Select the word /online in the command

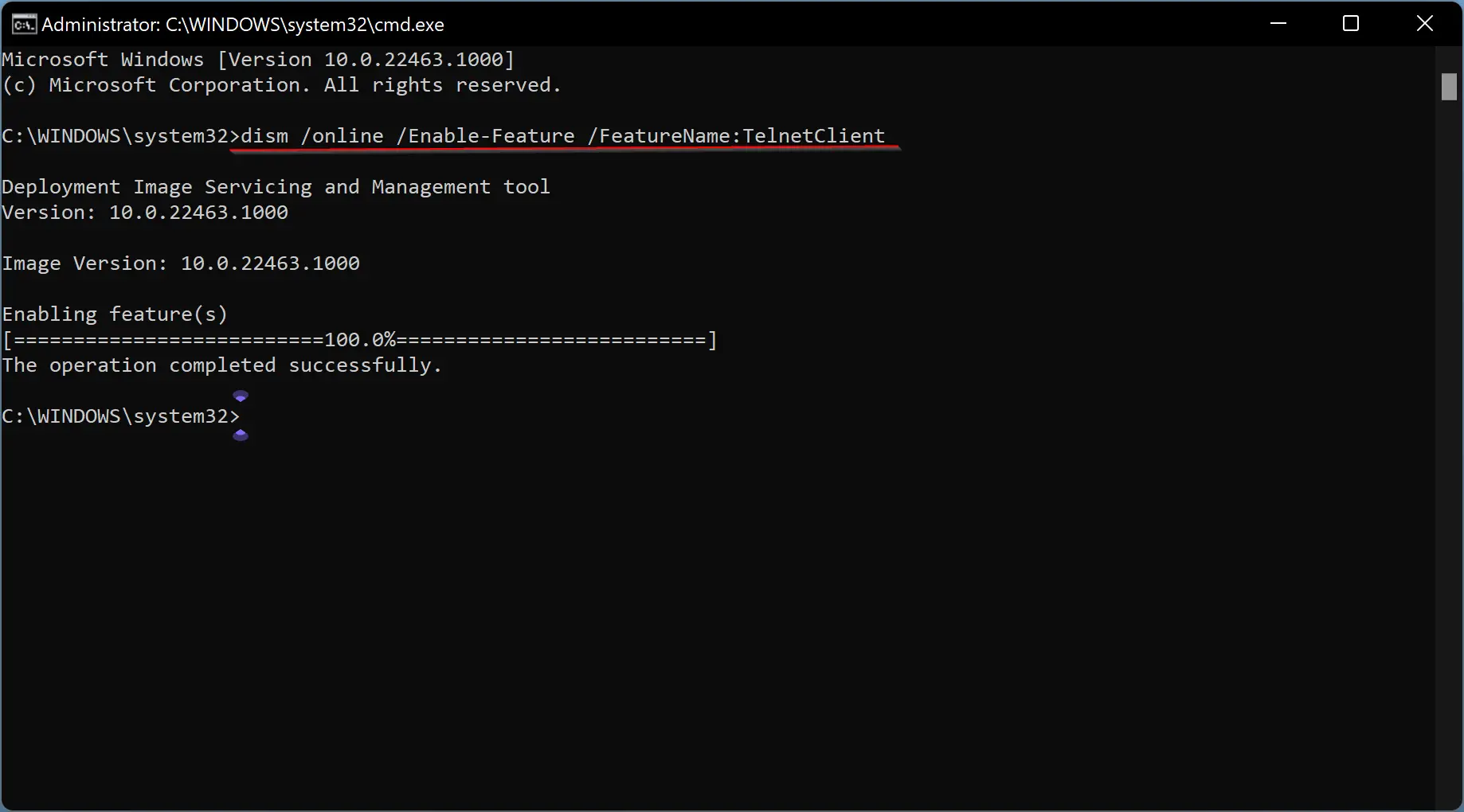pos(343,135)
